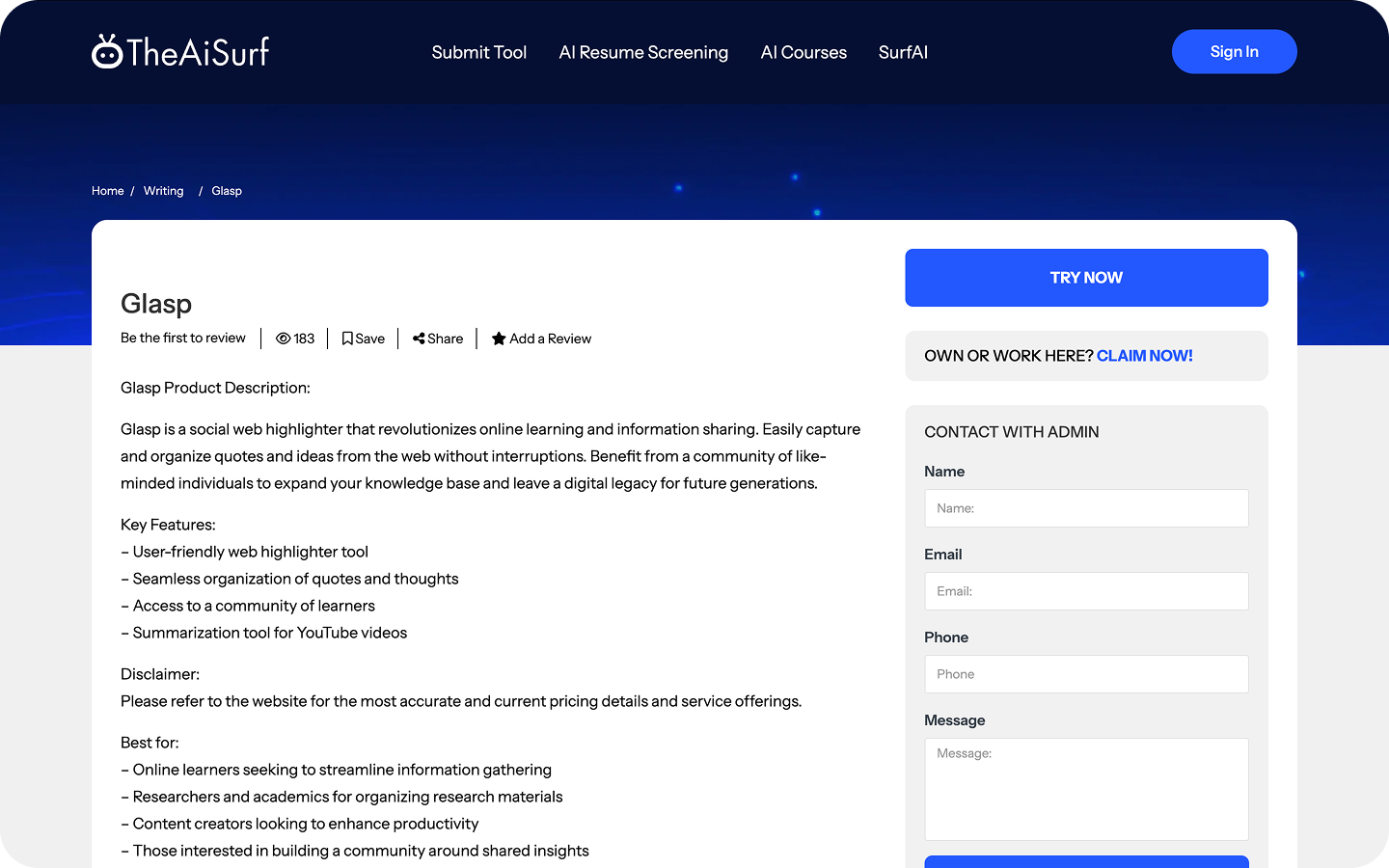Click 'Researchers and academics' line
The height and width of the screenshot is (868, 1389).
341,797
